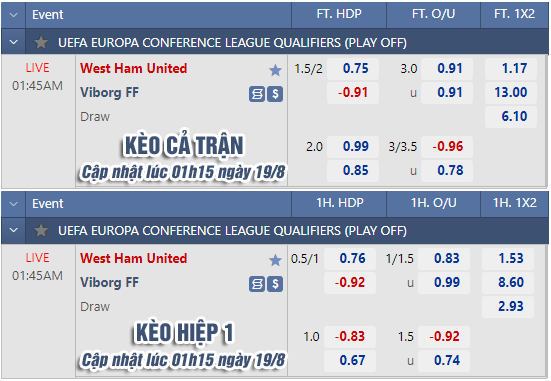This screenshot has height=381, width=551.
Task: Click the statistics icon in full-time Viborg FF row
Action: 257,94
